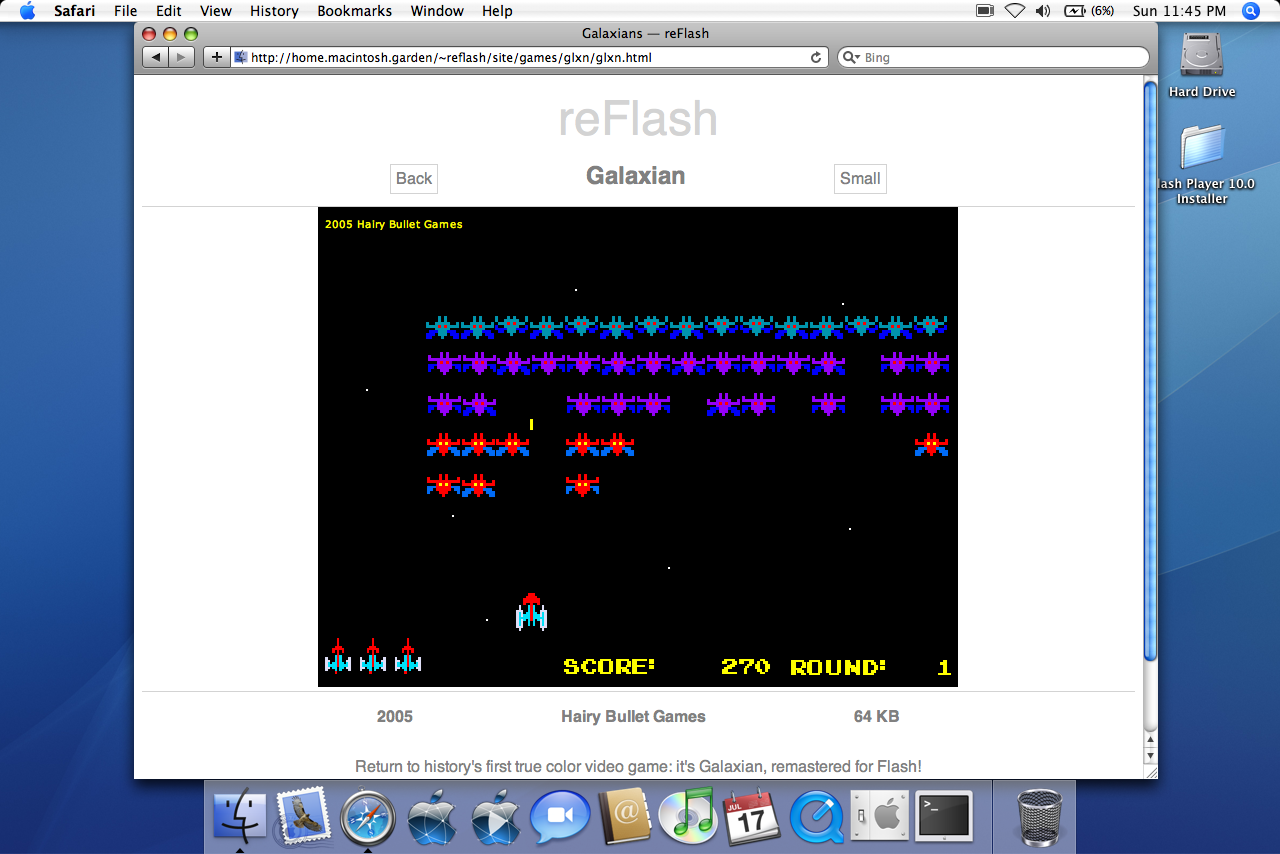
Task: Click the display status icon in menu bar
Action: coord(984,11)
